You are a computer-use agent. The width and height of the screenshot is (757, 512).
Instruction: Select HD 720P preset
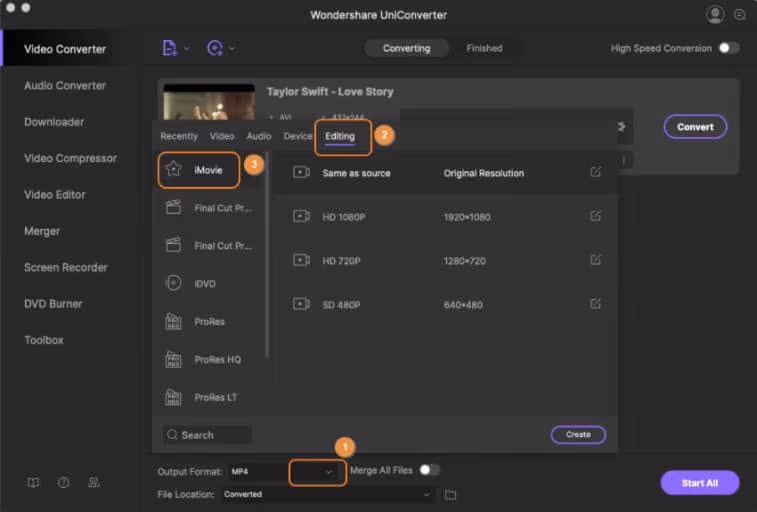pyautogui.click(x=445, y=261)
